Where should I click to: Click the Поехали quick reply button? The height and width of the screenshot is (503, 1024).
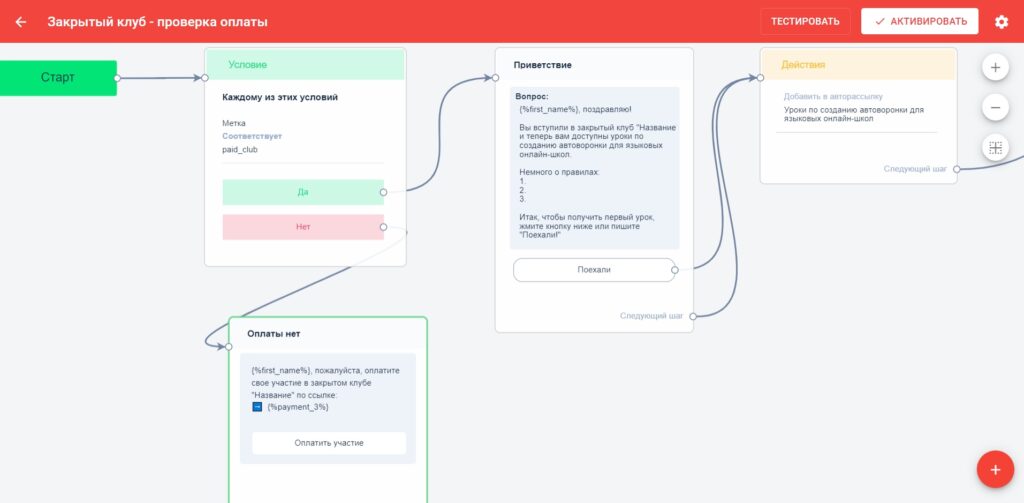point(594,270)
